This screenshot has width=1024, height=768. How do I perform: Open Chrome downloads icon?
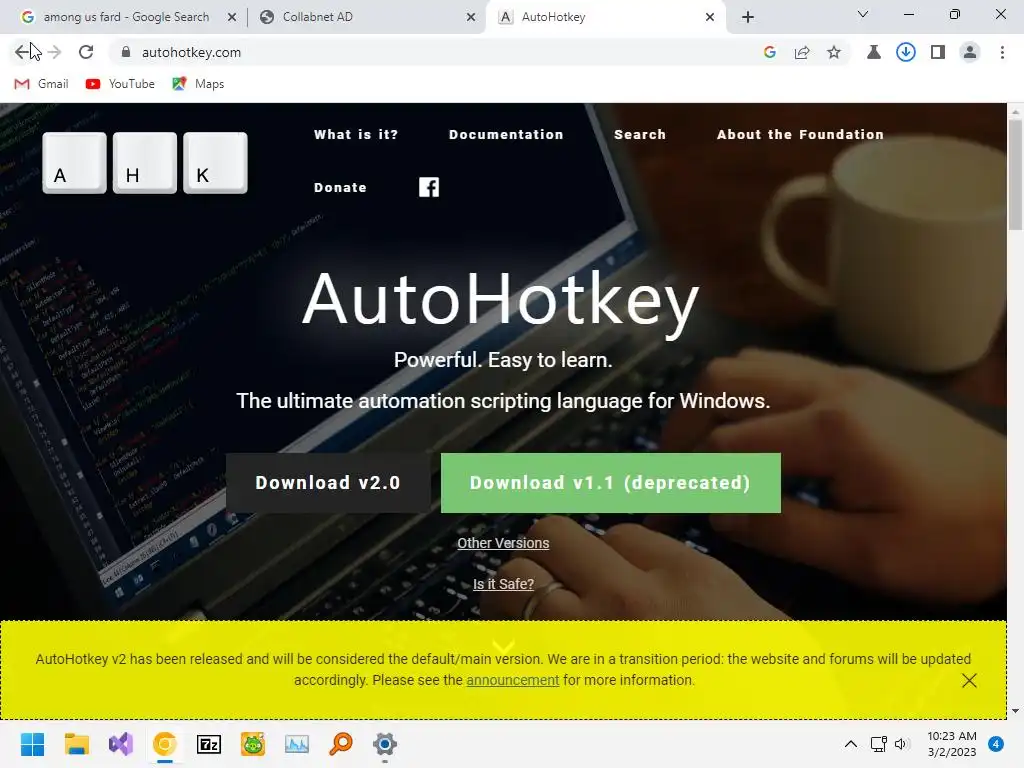click(906, 52)
